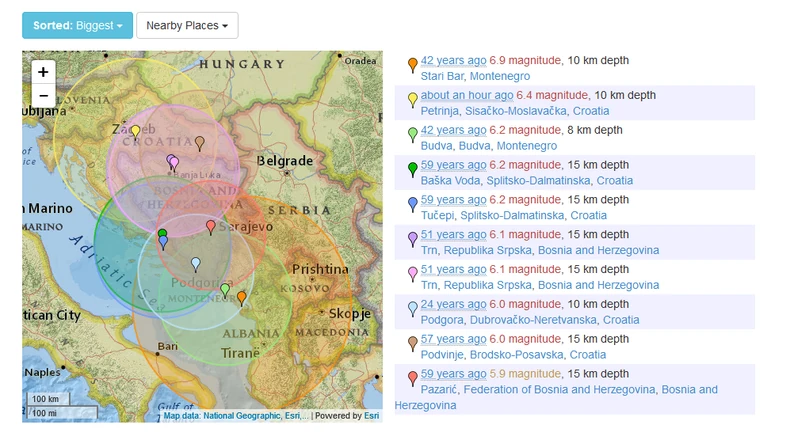Select the brown map marker in eastern Croatia
The image size is (790, 440).
click(200, 144)
